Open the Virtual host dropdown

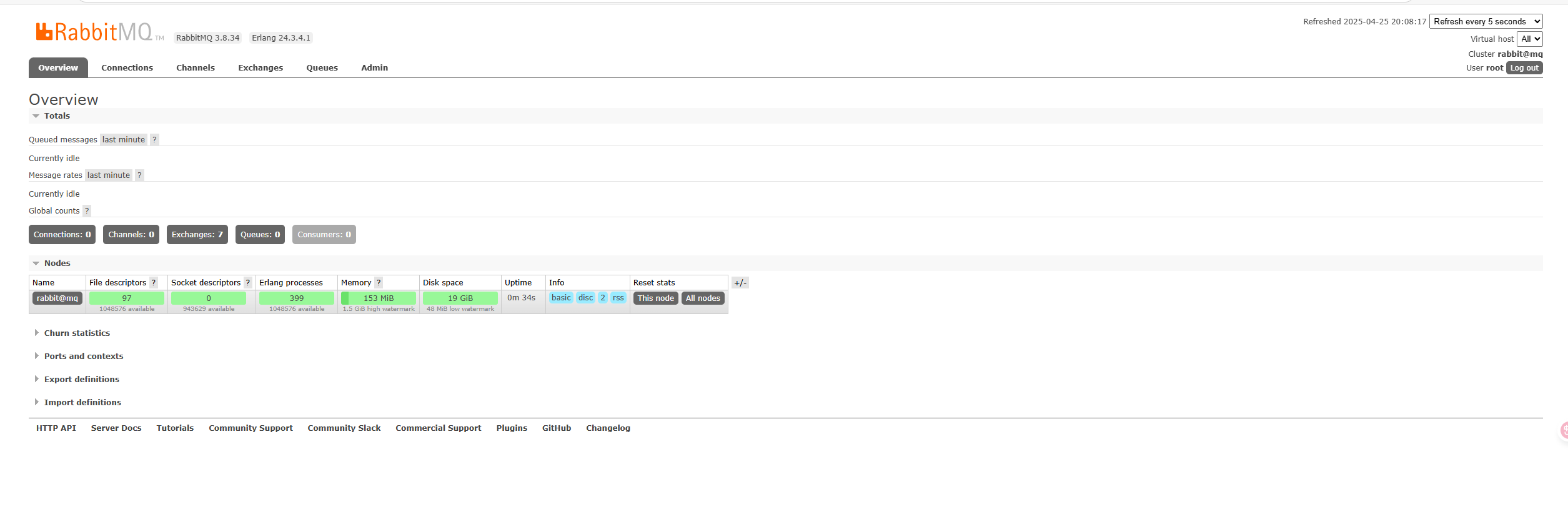(1530, 39)
